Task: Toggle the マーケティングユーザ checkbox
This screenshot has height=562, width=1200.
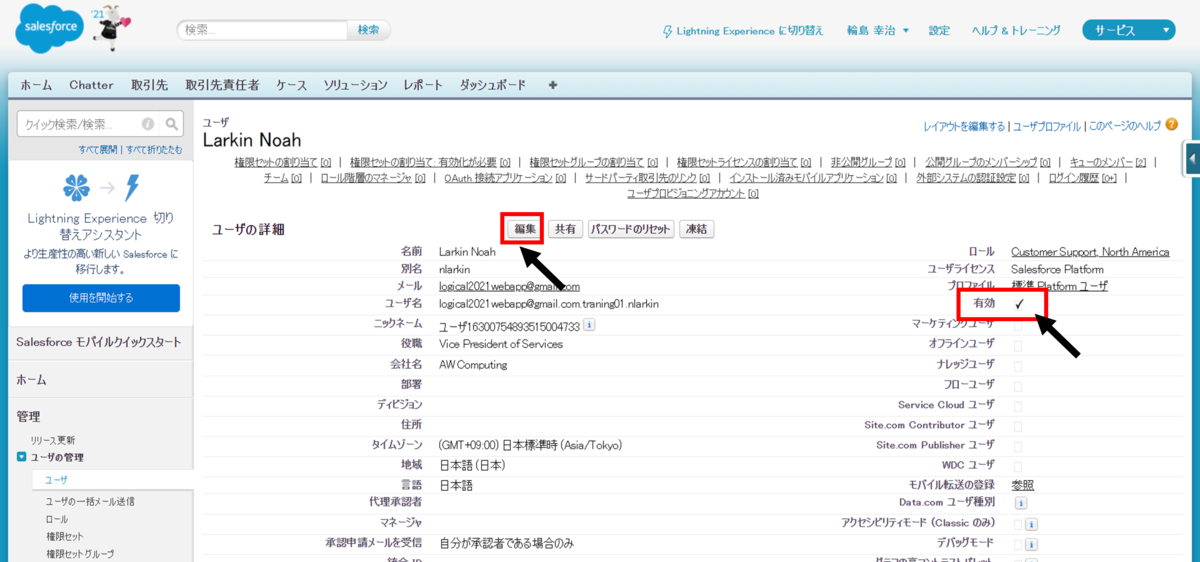Action: pyautogui.click(x=1018, y=325)
